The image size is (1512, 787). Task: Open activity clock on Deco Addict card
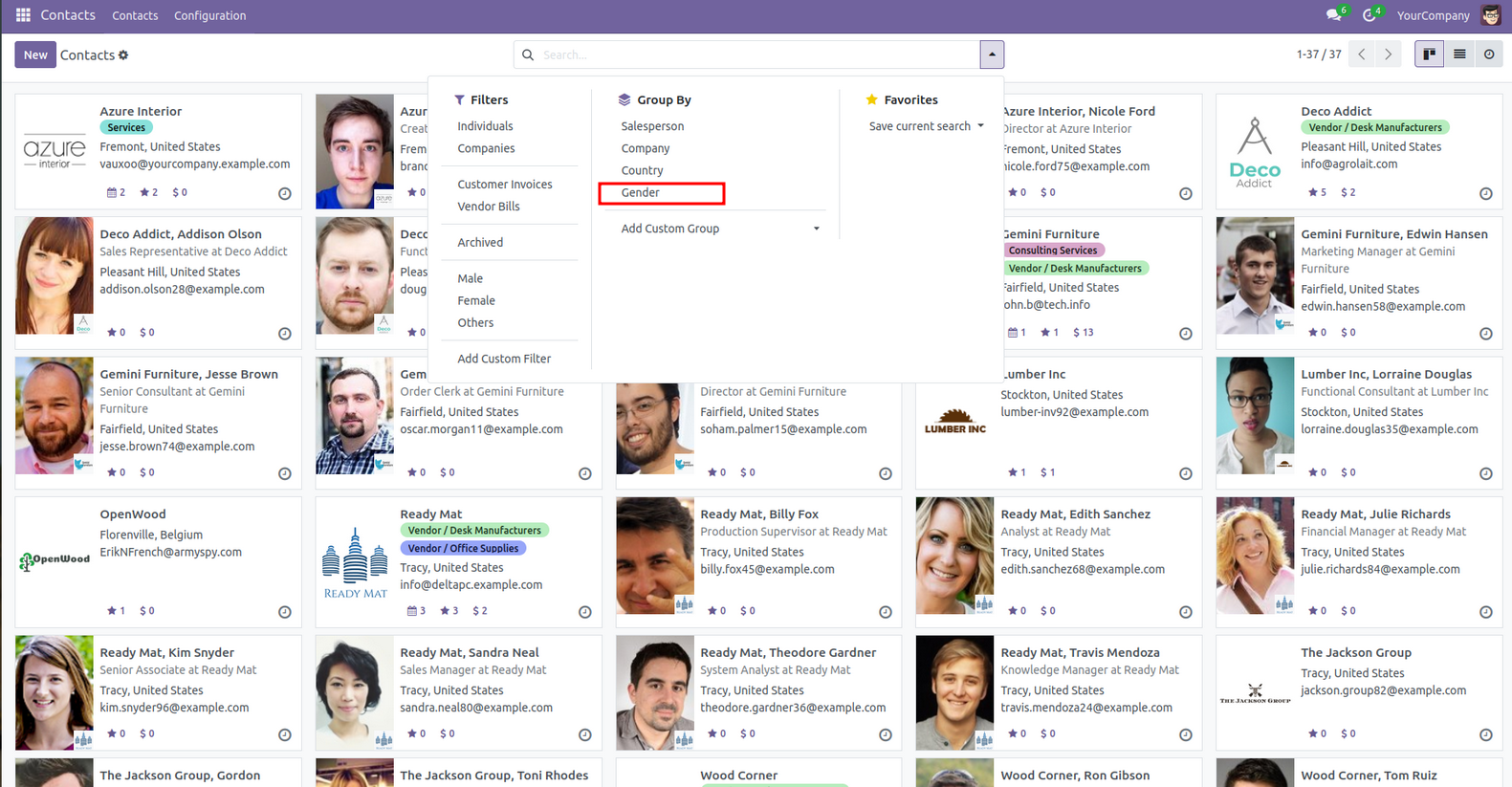click(x=1486, y=193)
